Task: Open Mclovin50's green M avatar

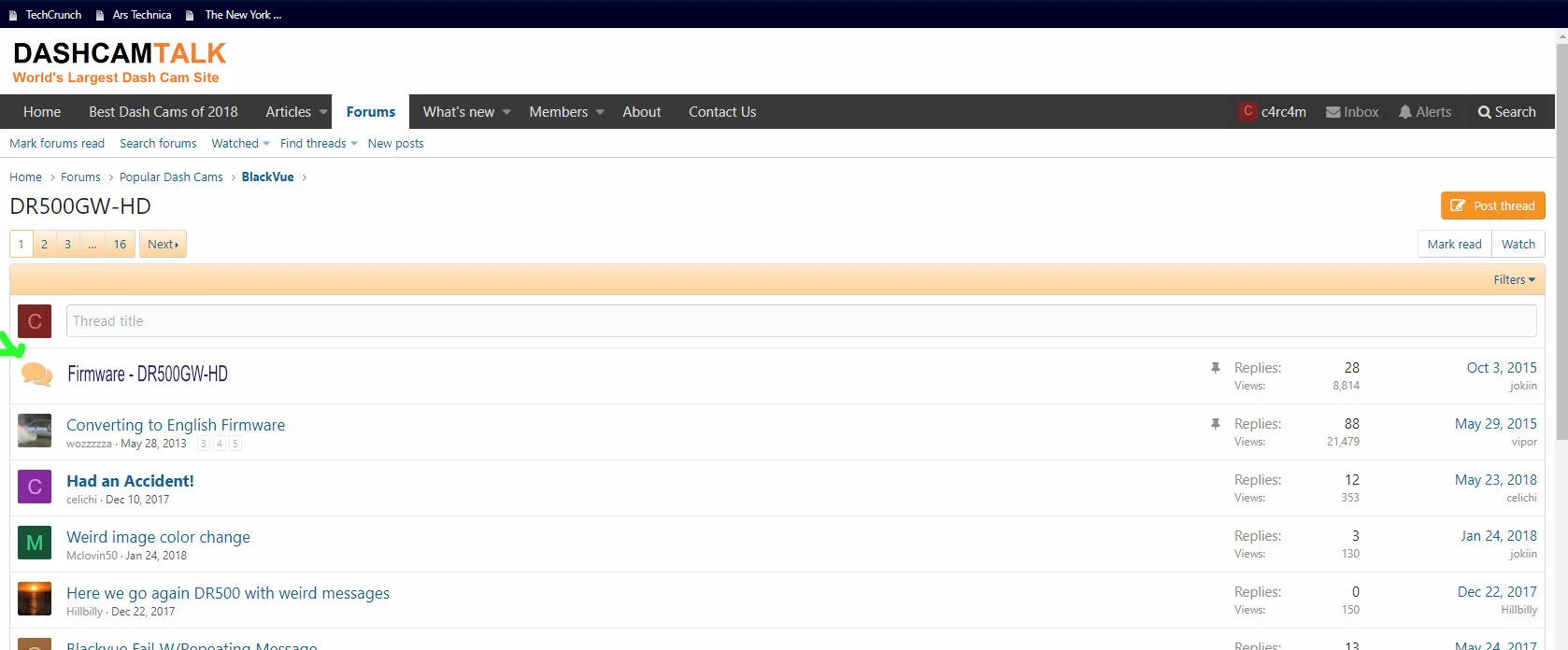Action: (35, 543)
